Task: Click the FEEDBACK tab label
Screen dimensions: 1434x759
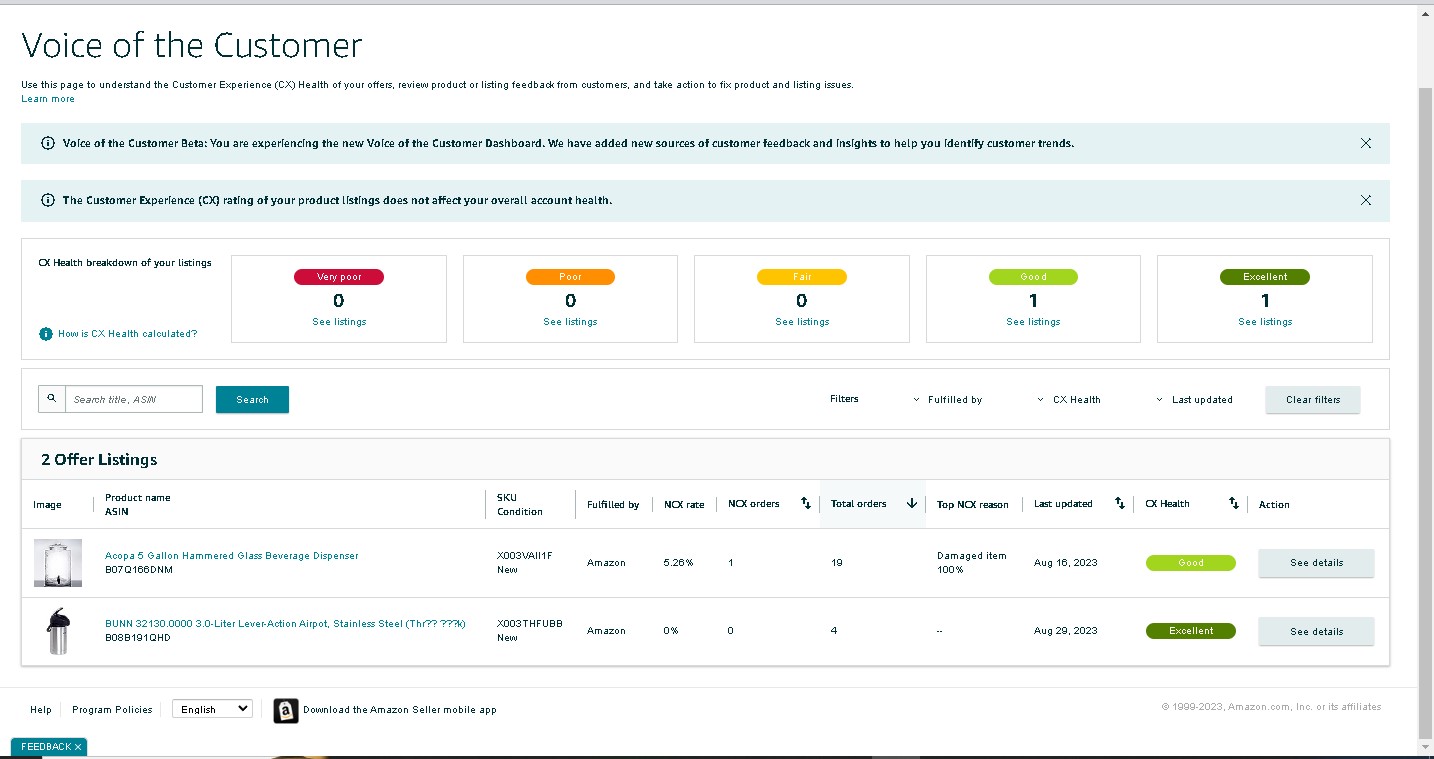Action: [45, 747]
